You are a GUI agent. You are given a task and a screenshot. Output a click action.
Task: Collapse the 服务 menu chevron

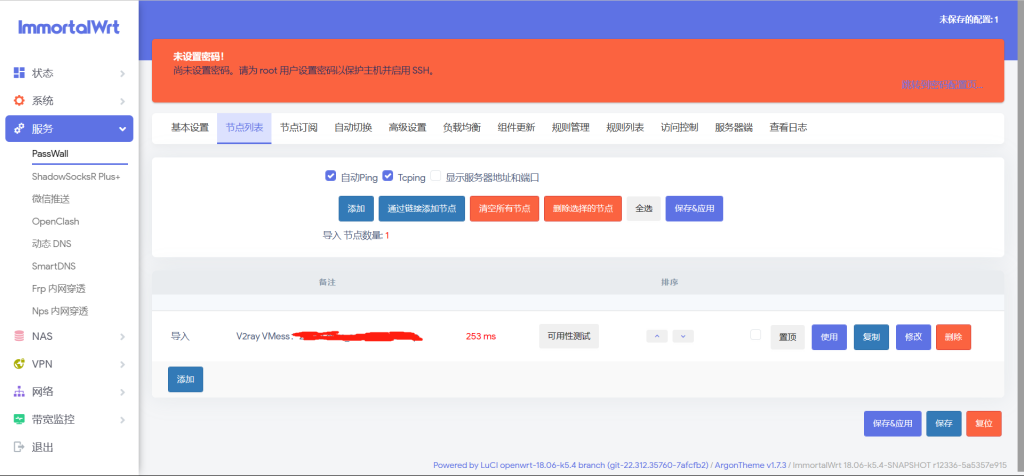122,129
